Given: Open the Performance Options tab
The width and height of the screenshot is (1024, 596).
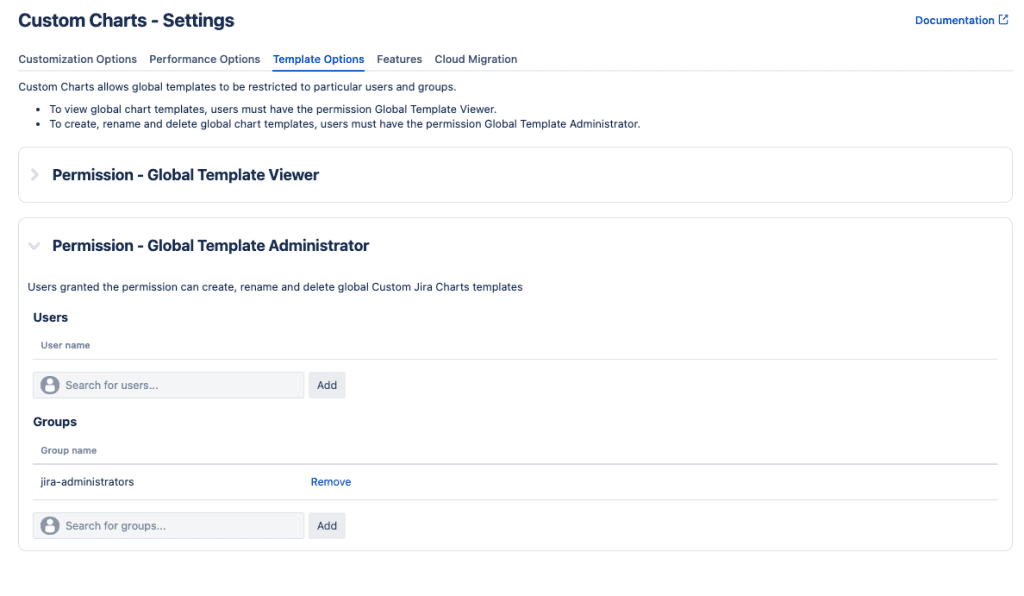Looking at the screenshot, I should [x=204, y=59].
